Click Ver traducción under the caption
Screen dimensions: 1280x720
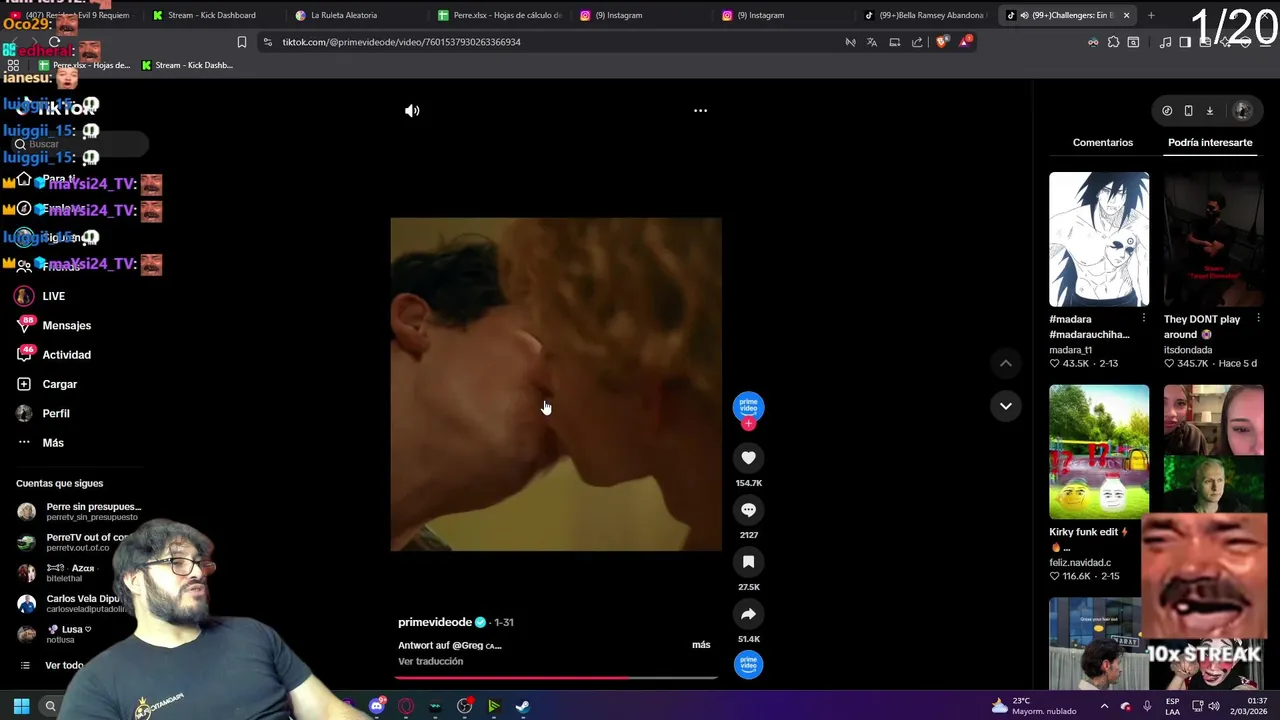430,661
